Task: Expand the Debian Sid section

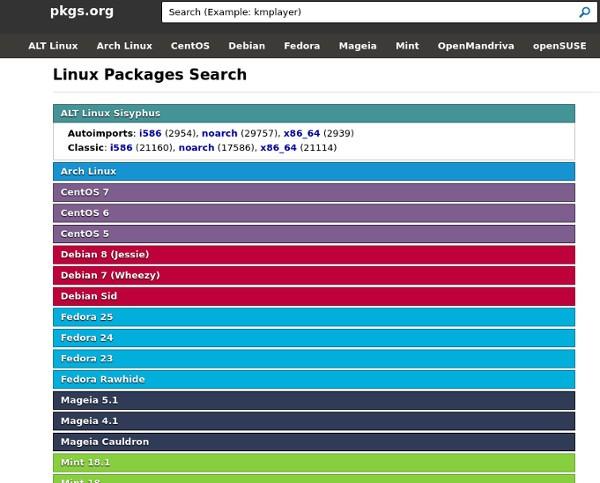Action: [314, 296]
